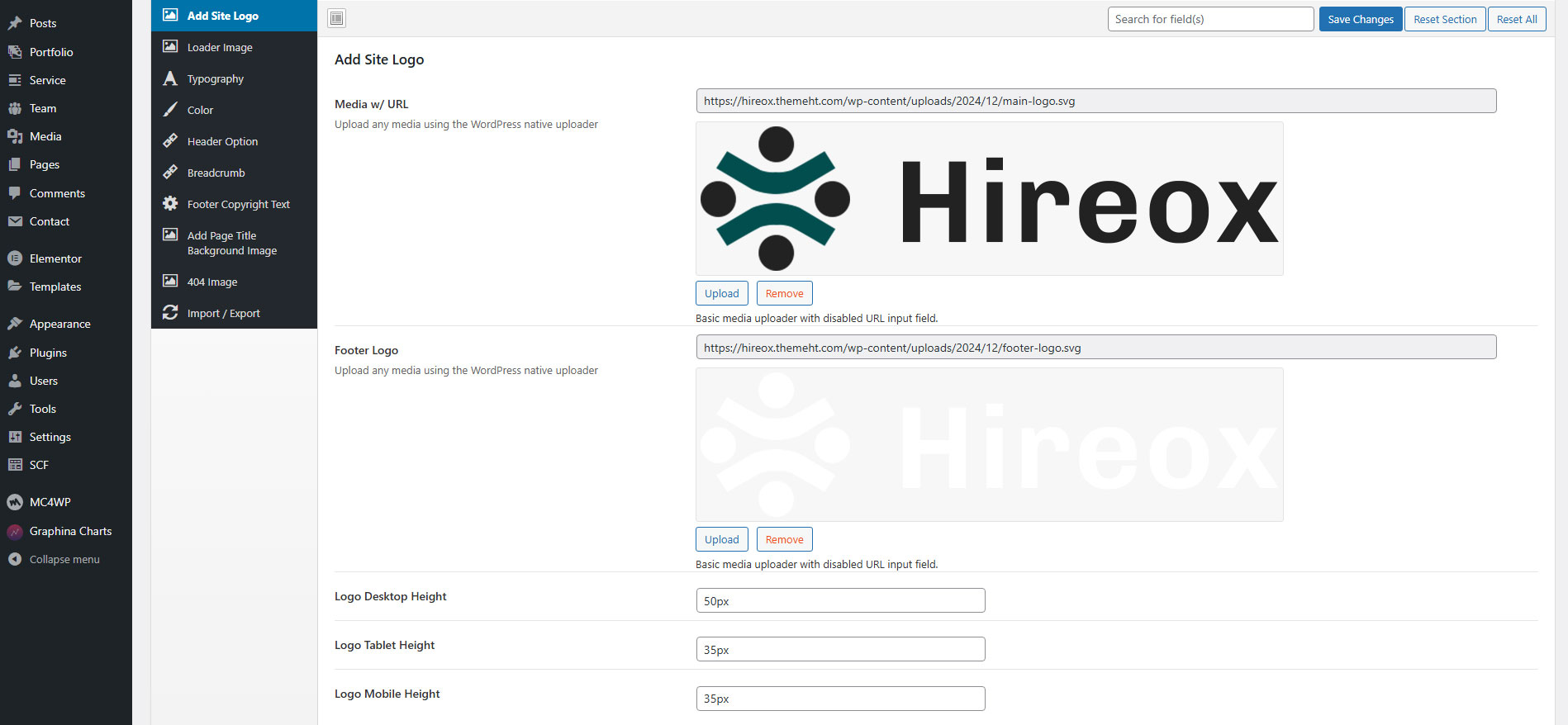Click the Media w/ URL label
The height and width of the screenshot is (725, 1568).
pyautogui.click(x=372, y=104)
